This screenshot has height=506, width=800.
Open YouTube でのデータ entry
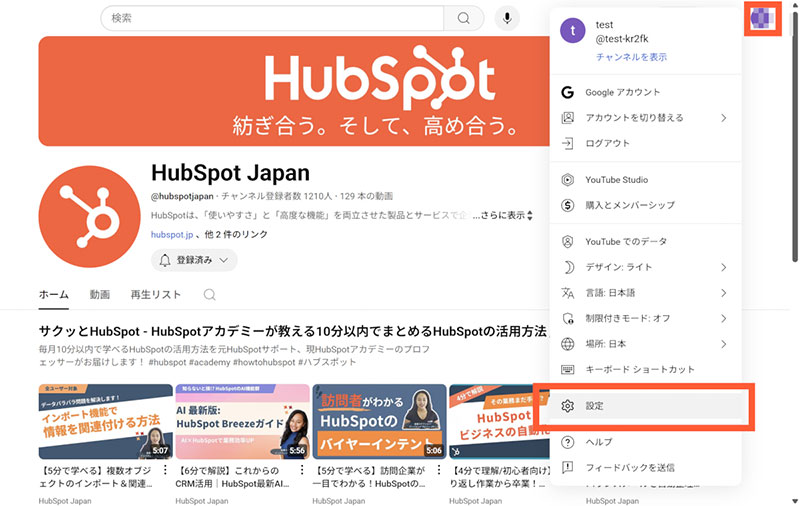(645, 241)
